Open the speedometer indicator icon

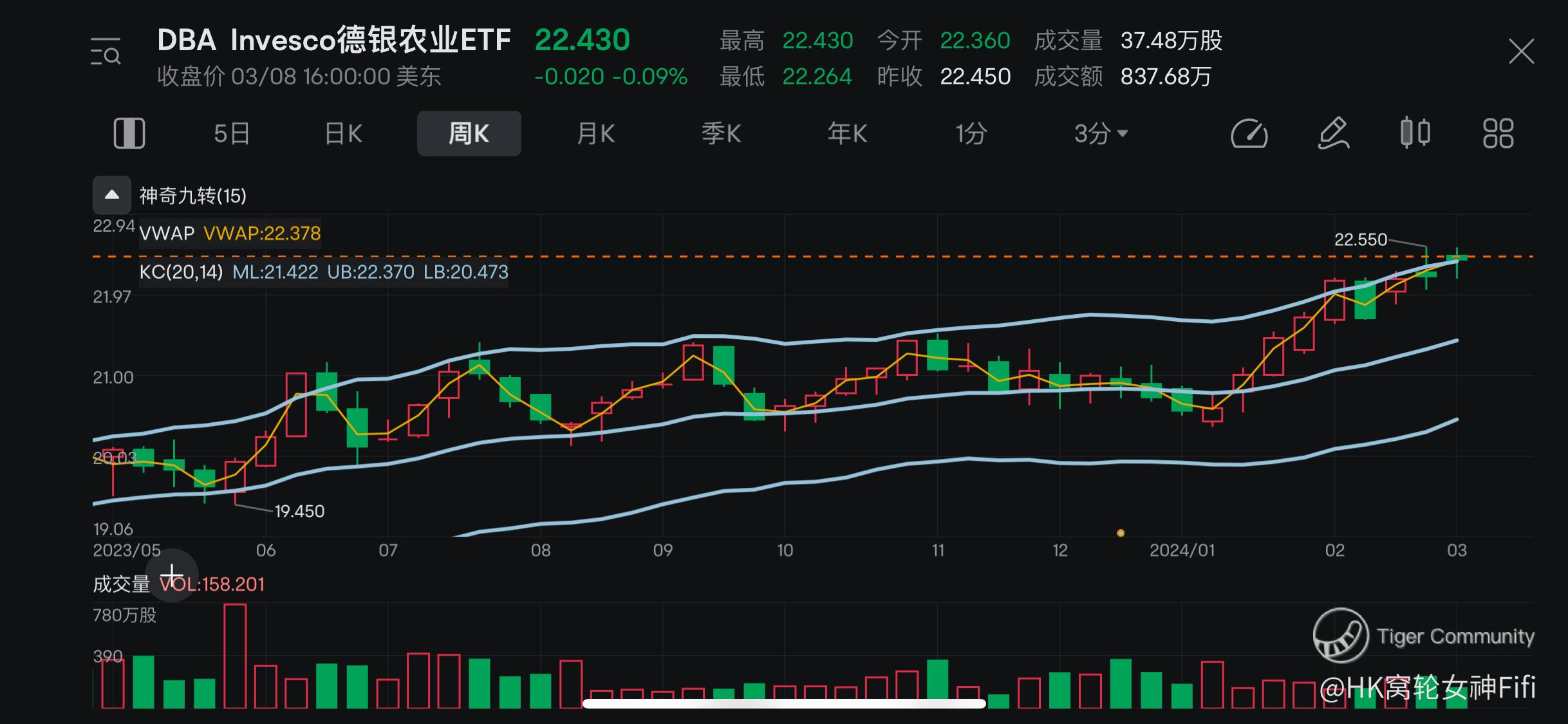coord(1249,134)
